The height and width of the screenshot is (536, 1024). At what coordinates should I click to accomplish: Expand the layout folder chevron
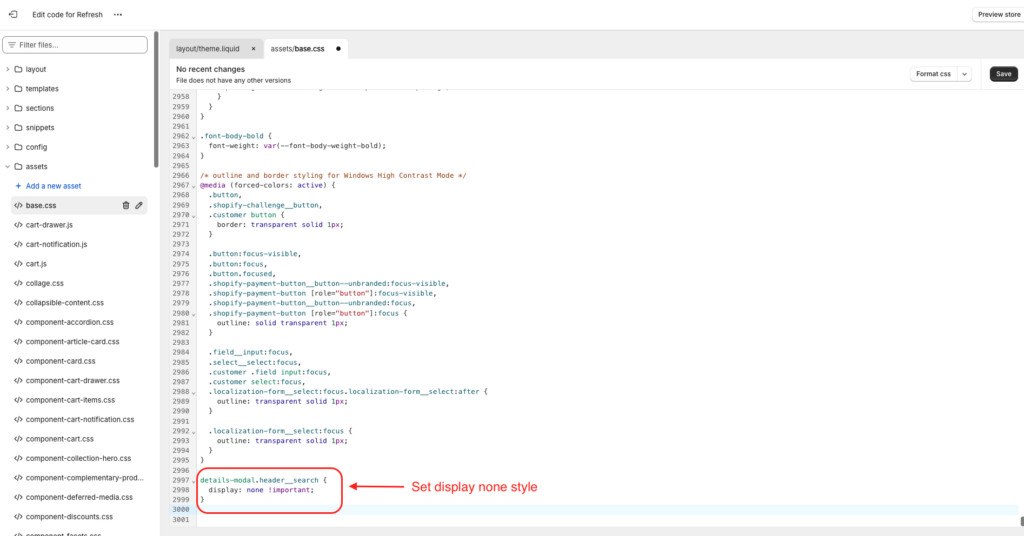(x=8, y=69)
